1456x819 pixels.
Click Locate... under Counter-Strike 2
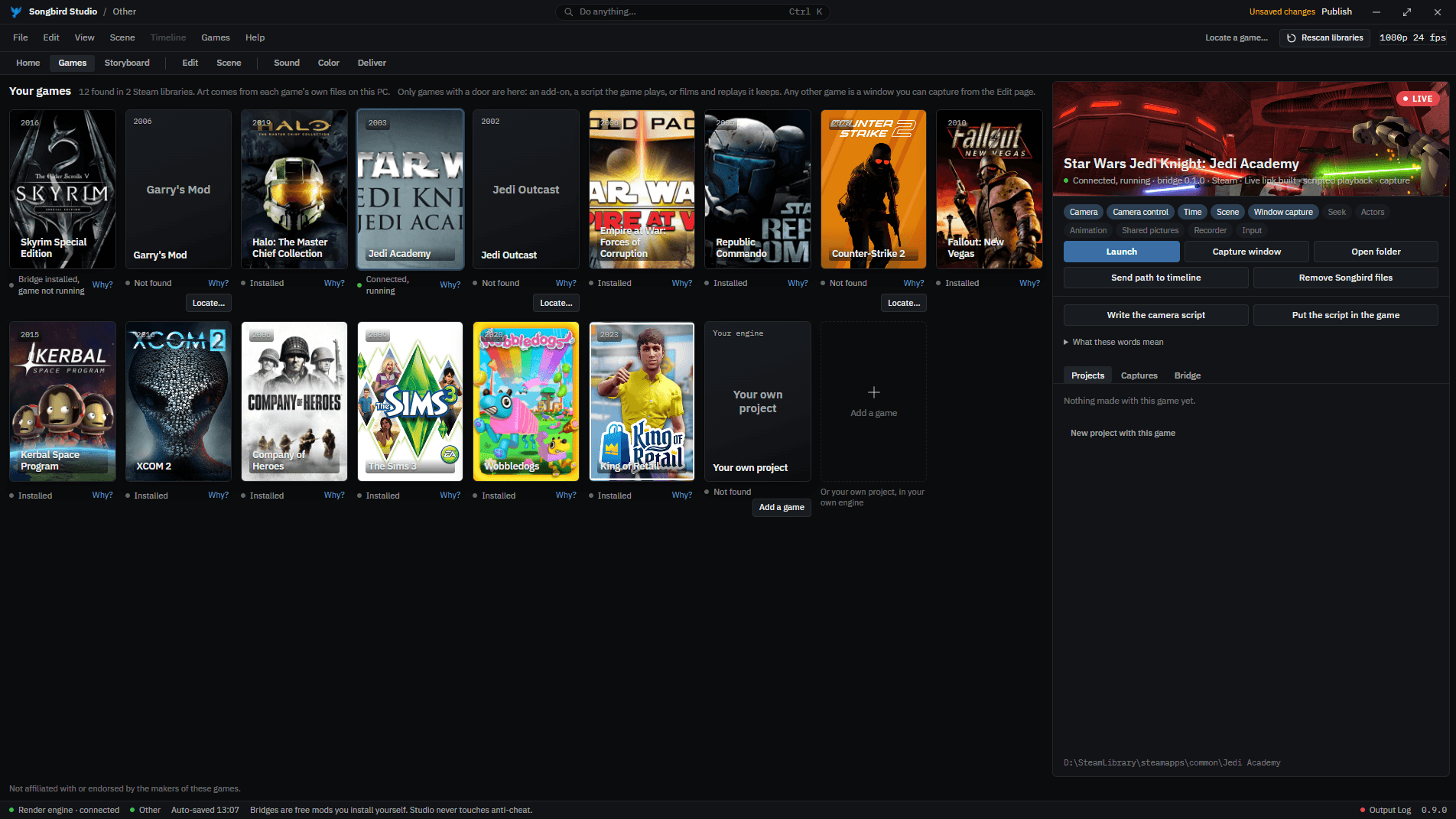(x=904, y=303)
